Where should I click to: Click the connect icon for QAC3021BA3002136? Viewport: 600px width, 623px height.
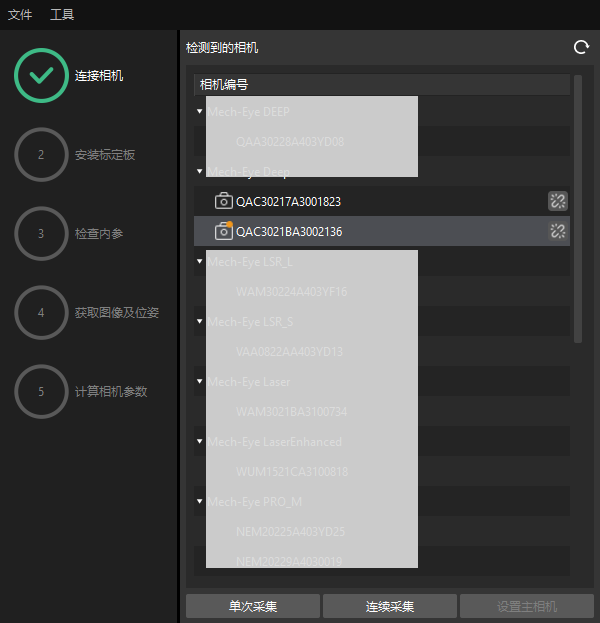click(x=557, y=231)
